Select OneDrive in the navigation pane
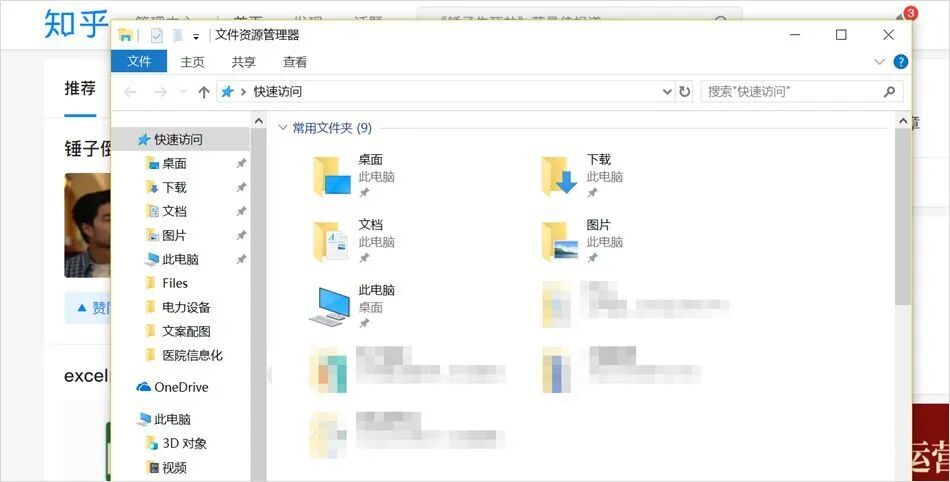This screenshot has width=950, height=482. pyautogui.click(x=181, y=387)
